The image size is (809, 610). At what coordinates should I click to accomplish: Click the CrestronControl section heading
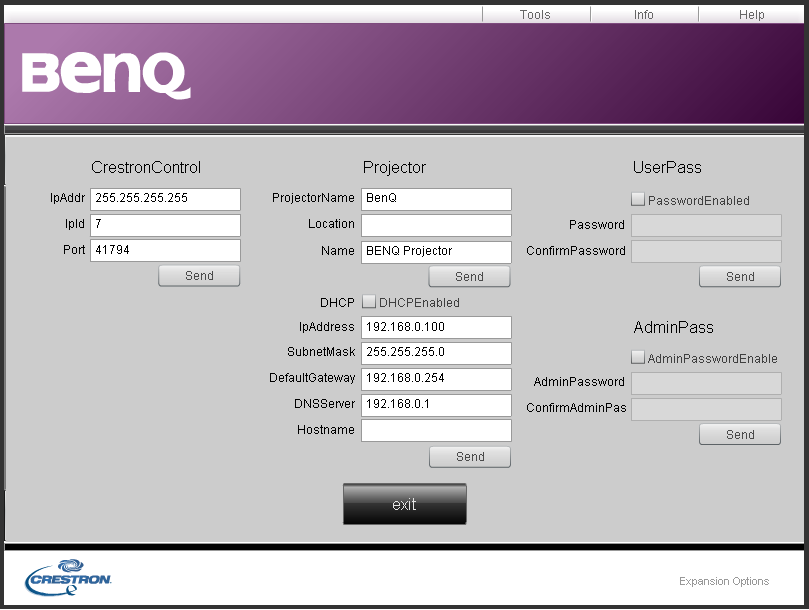146,167
